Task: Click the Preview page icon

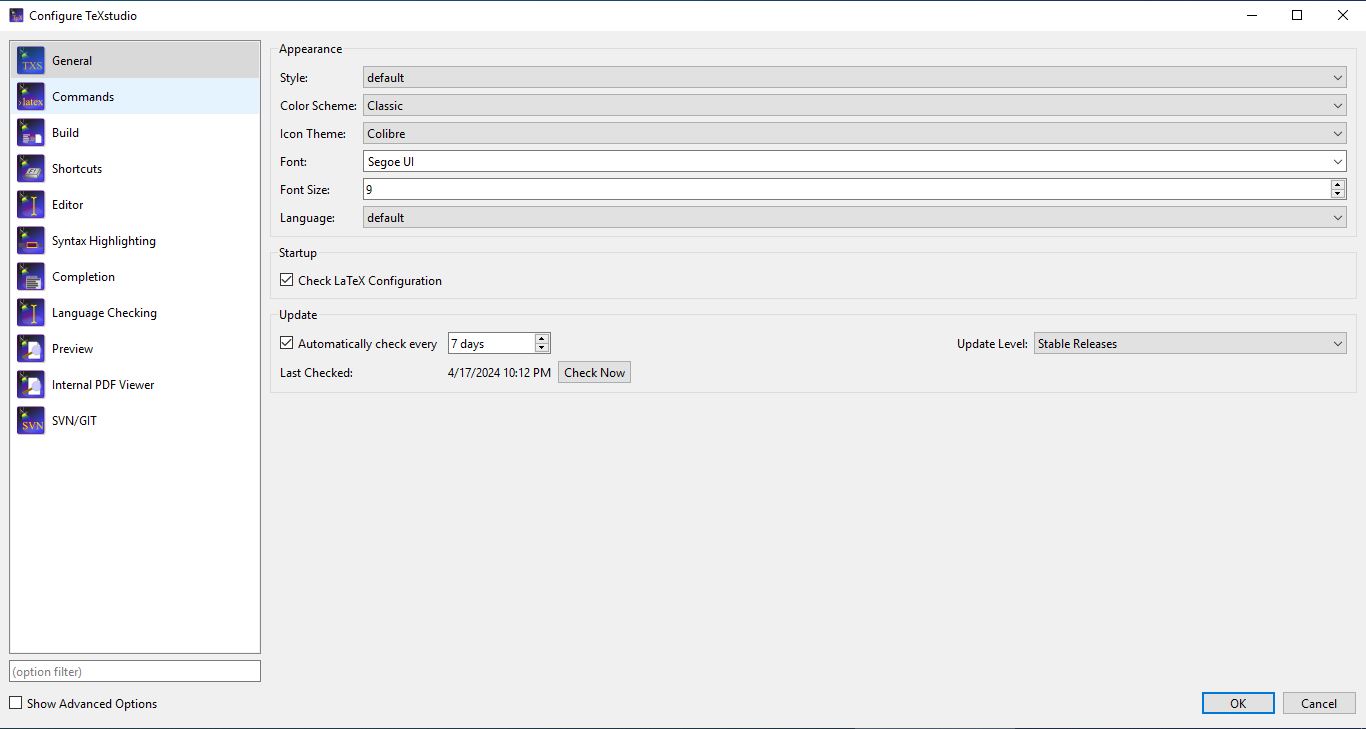Action: pos(31,349)
